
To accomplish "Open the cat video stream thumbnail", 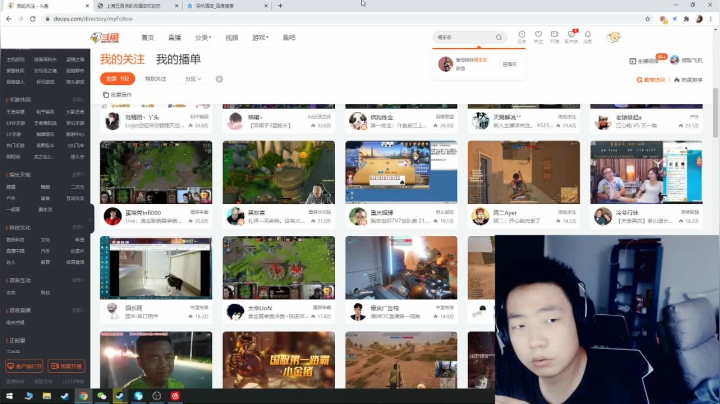I will (x=156, y=268).
